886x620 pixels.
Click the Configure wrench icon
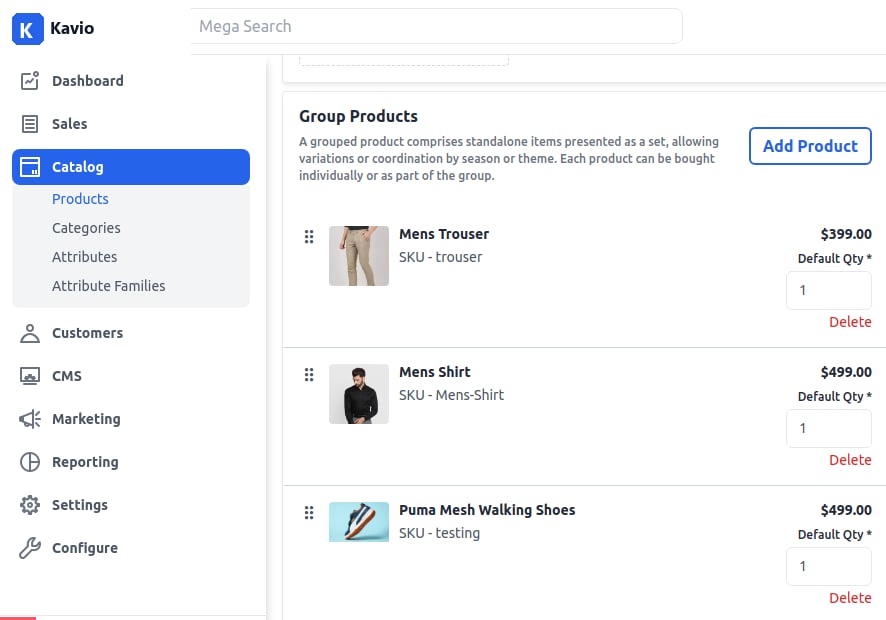29,548
